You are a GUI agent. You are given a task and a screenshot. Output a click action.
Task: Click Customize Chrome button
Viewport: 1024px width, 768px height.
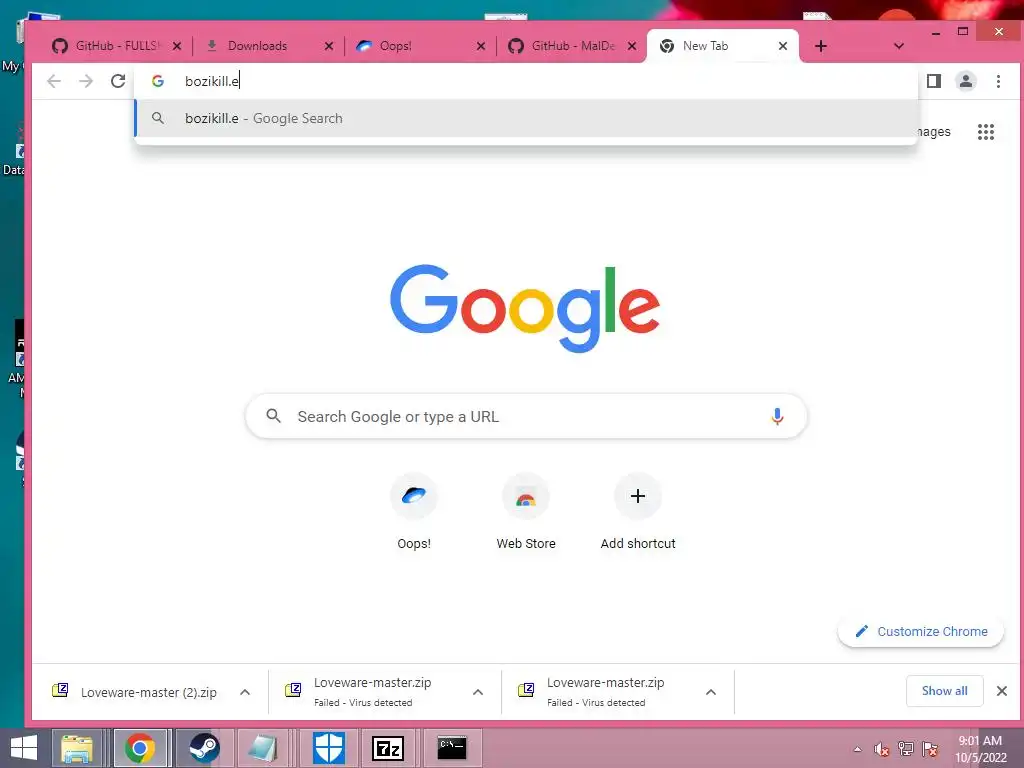point(921,632)
